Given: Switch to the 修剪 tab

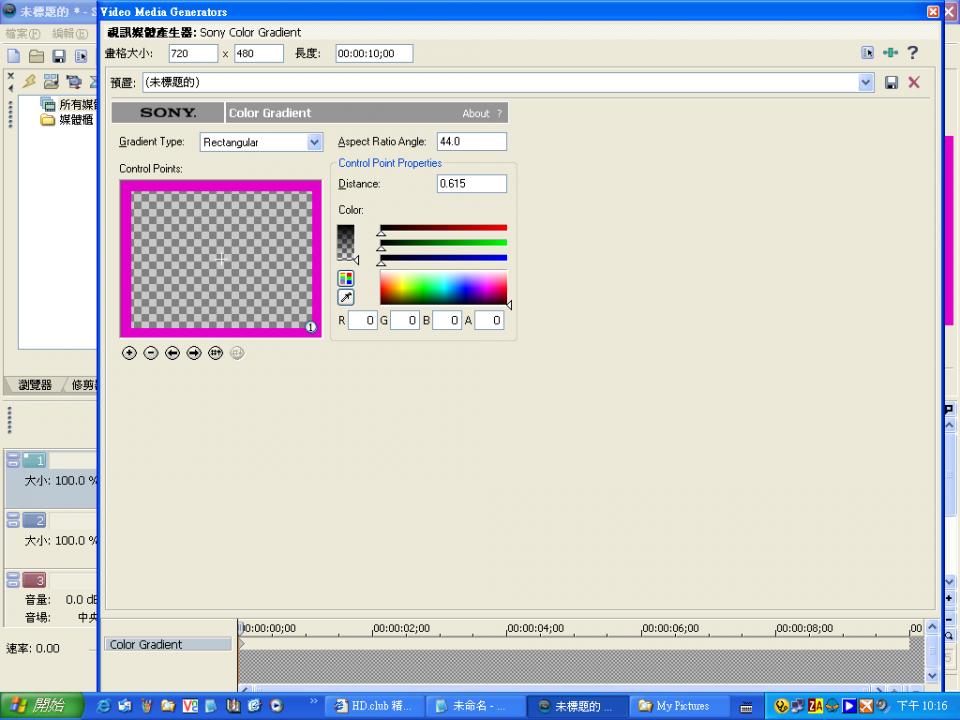Looking at the screenshot, I should point(84,384).
